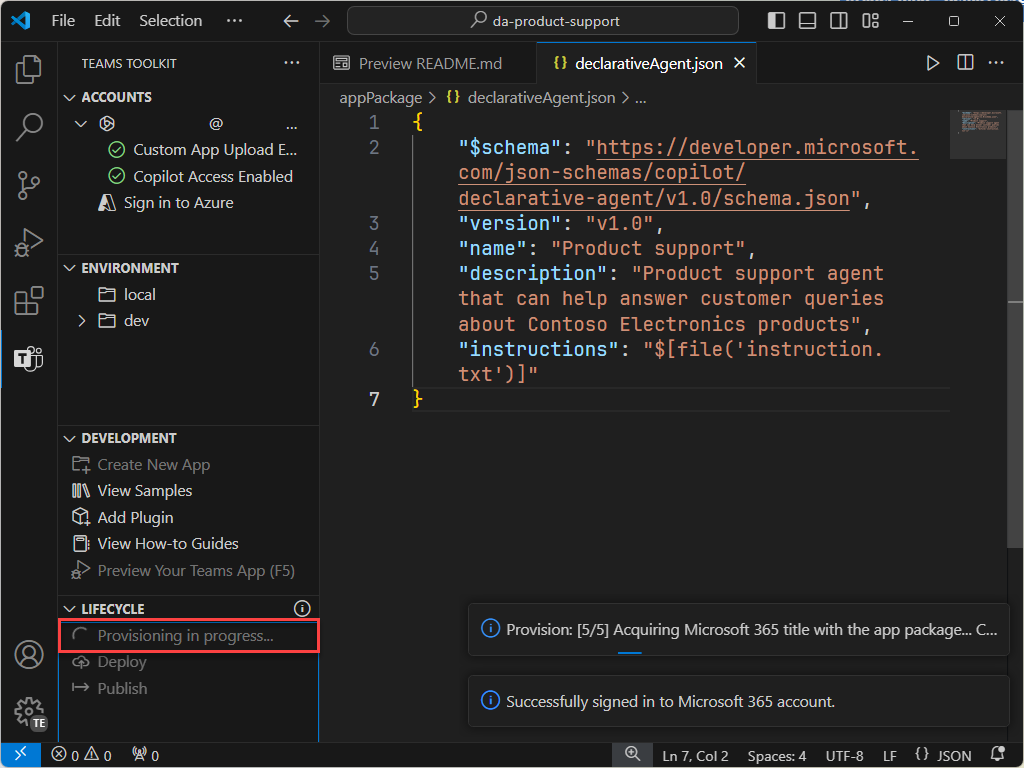The width and height of the screenshot is (1024, 768).
Task: Open the Extensions view
Action: (x=29, y=301)
